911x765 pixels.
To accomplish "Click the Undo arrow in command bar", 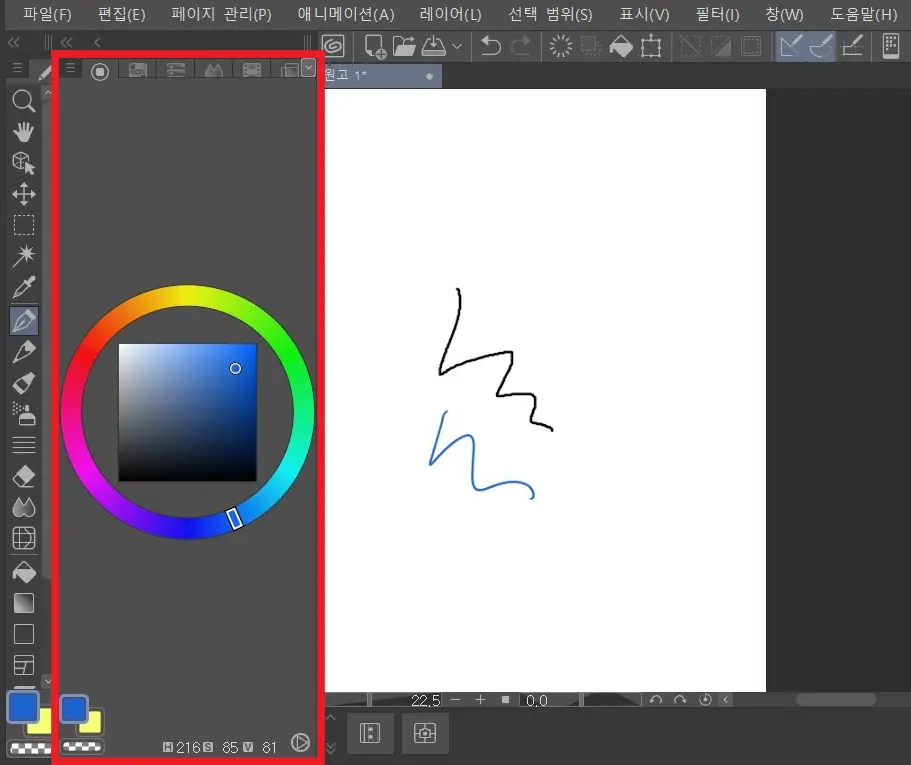I will (x=490, y=45).
